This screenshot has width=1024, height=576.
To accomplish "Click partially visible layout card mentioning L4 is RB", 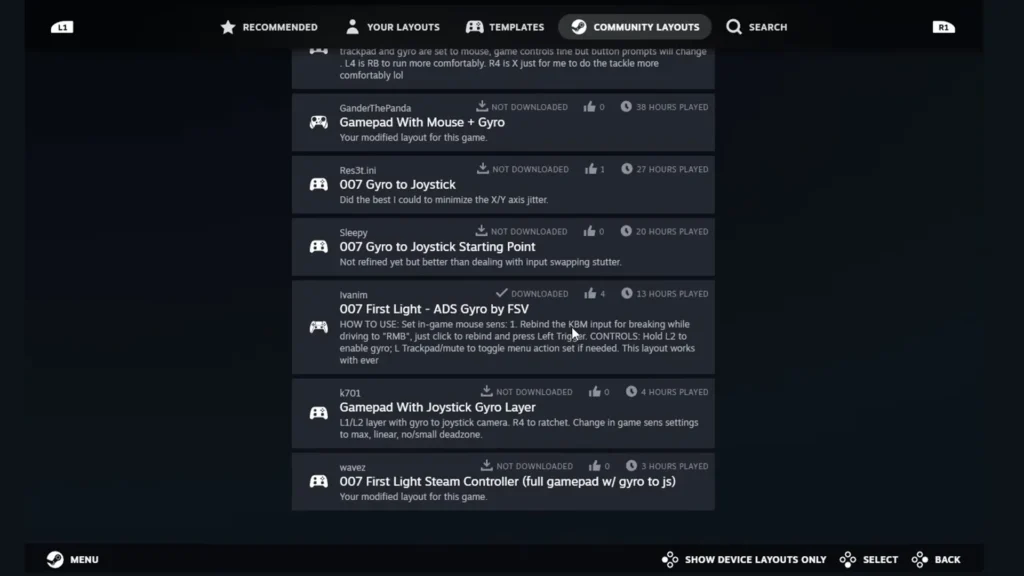I will click(503, 67).
